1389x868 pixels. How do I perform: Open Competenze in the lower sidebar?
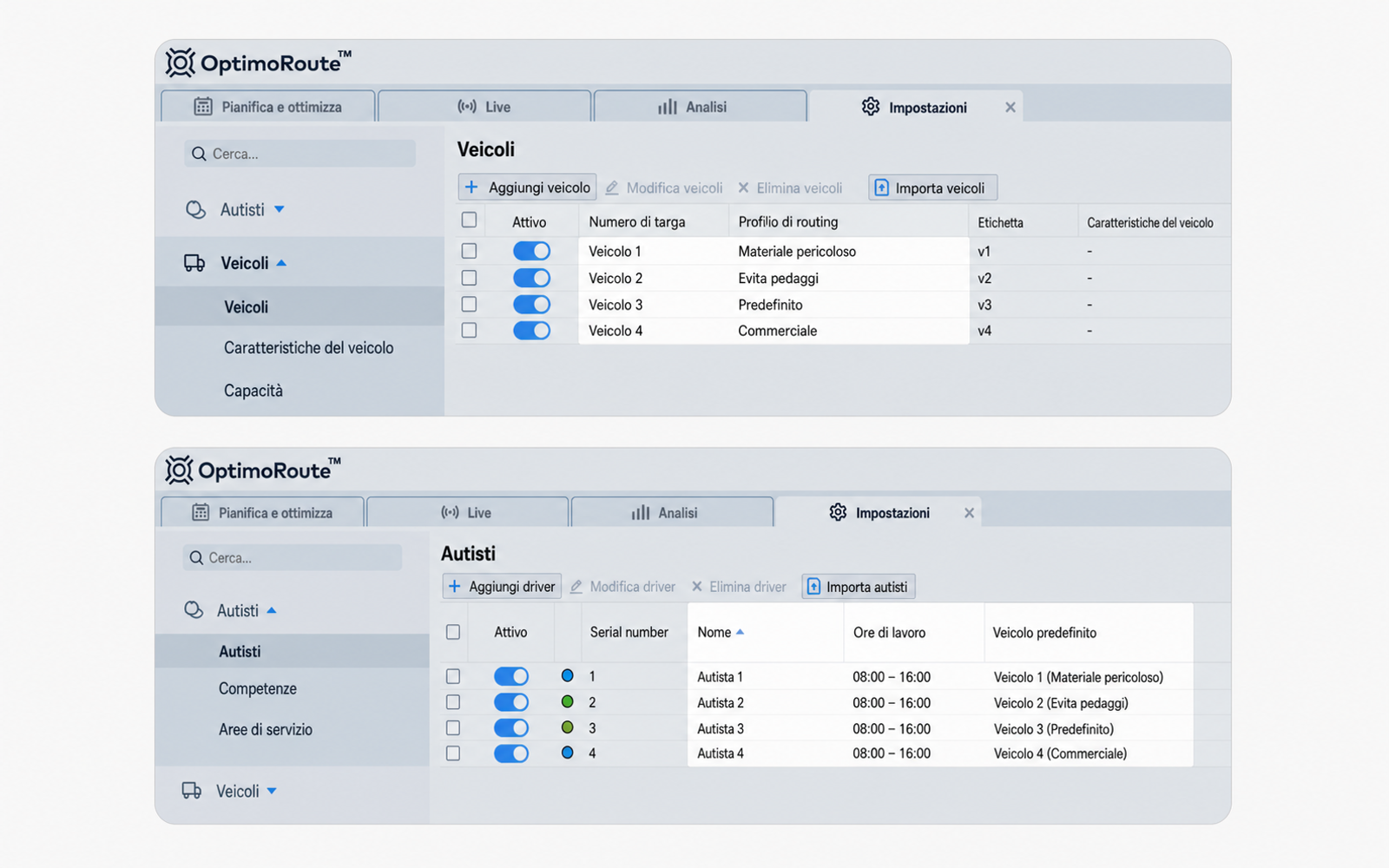pos(292,688)
